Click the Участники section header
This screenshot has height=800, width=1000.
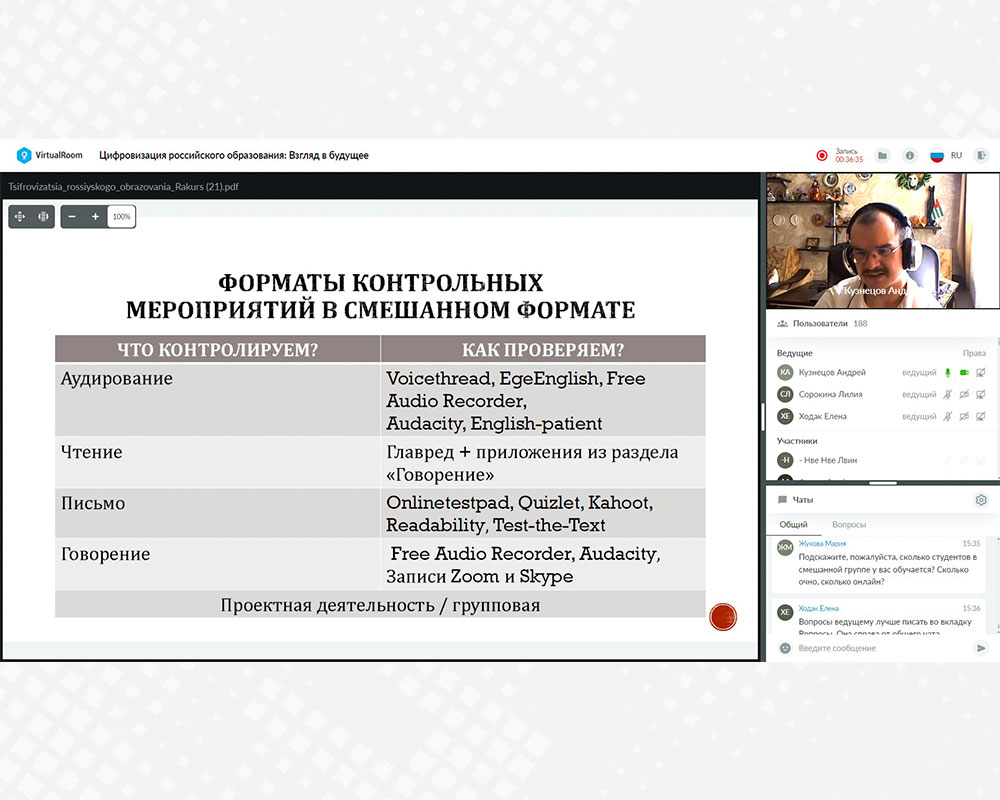797,441
